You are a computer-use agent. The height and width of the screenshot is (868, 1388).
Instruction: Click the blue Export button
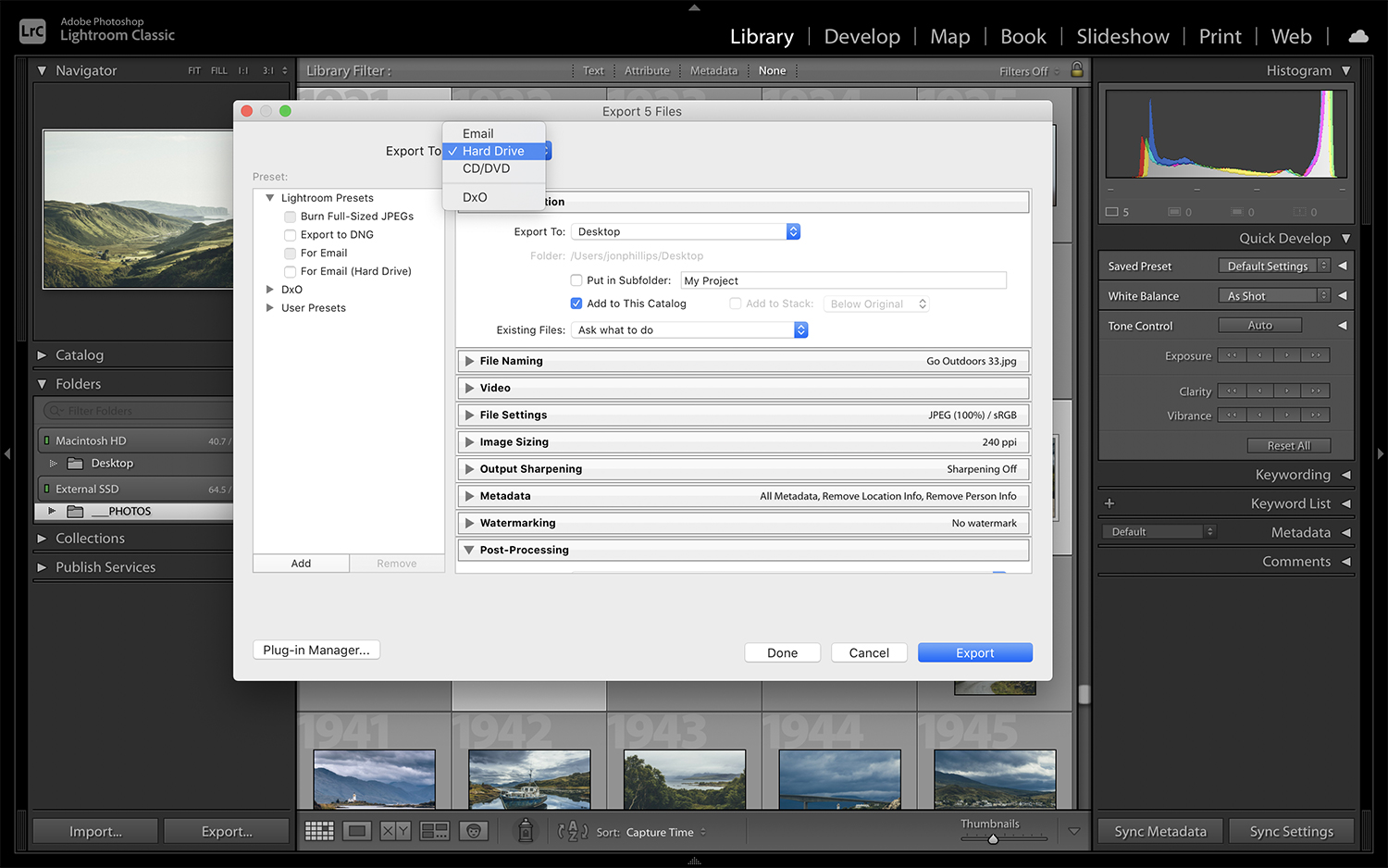pyautogui.click(x=975, y=652)
